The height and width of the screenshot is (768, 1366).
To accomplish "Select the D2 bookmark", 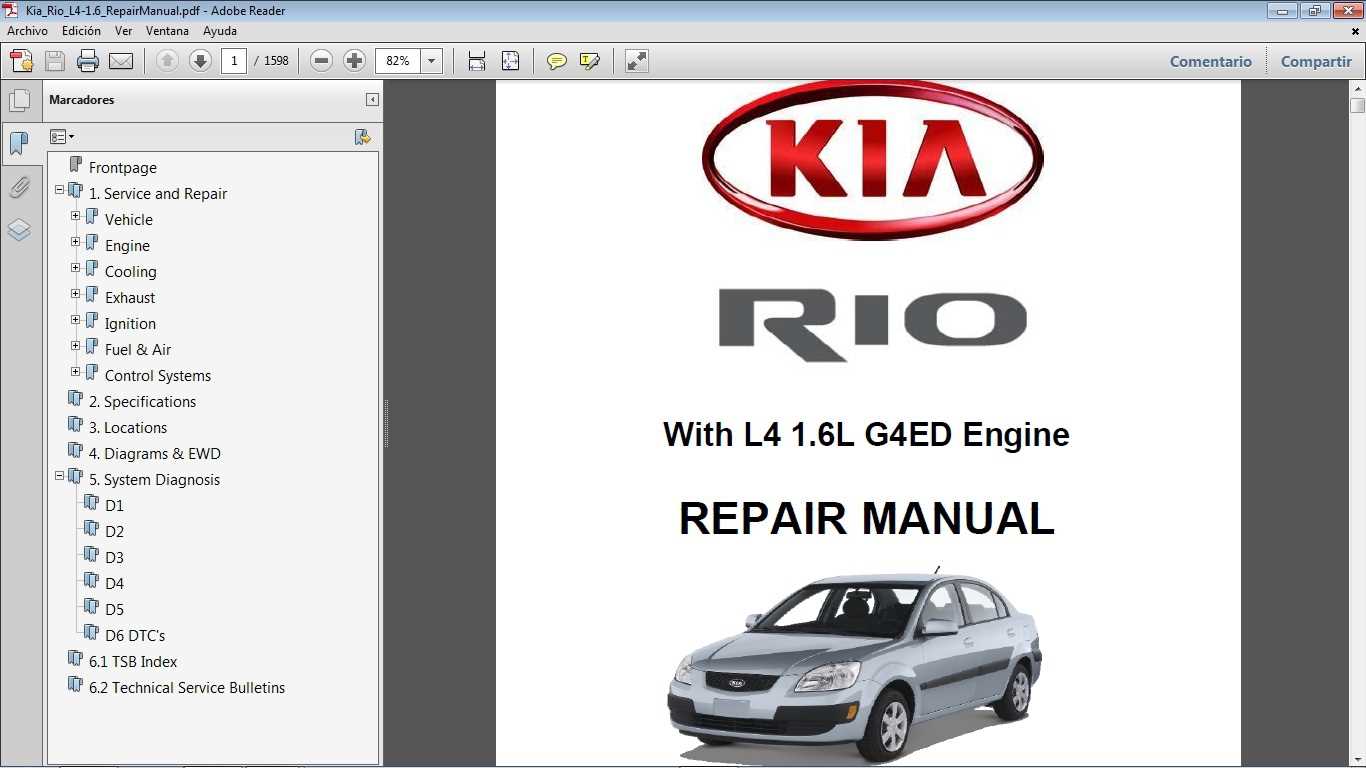I will [114, 532].
